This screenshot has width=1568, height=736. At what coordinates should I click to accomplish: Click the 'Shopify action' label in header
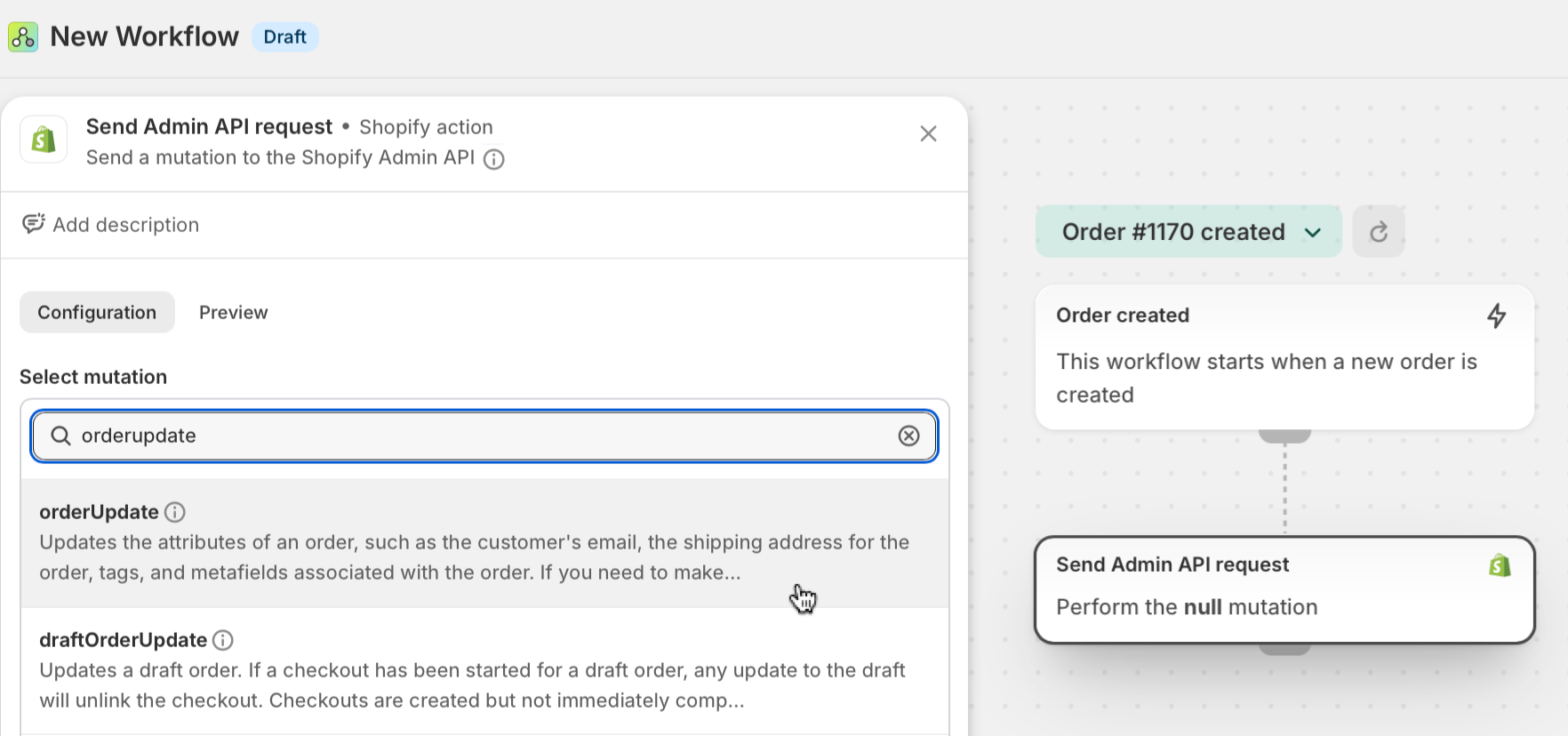click(x=426, y=127)
